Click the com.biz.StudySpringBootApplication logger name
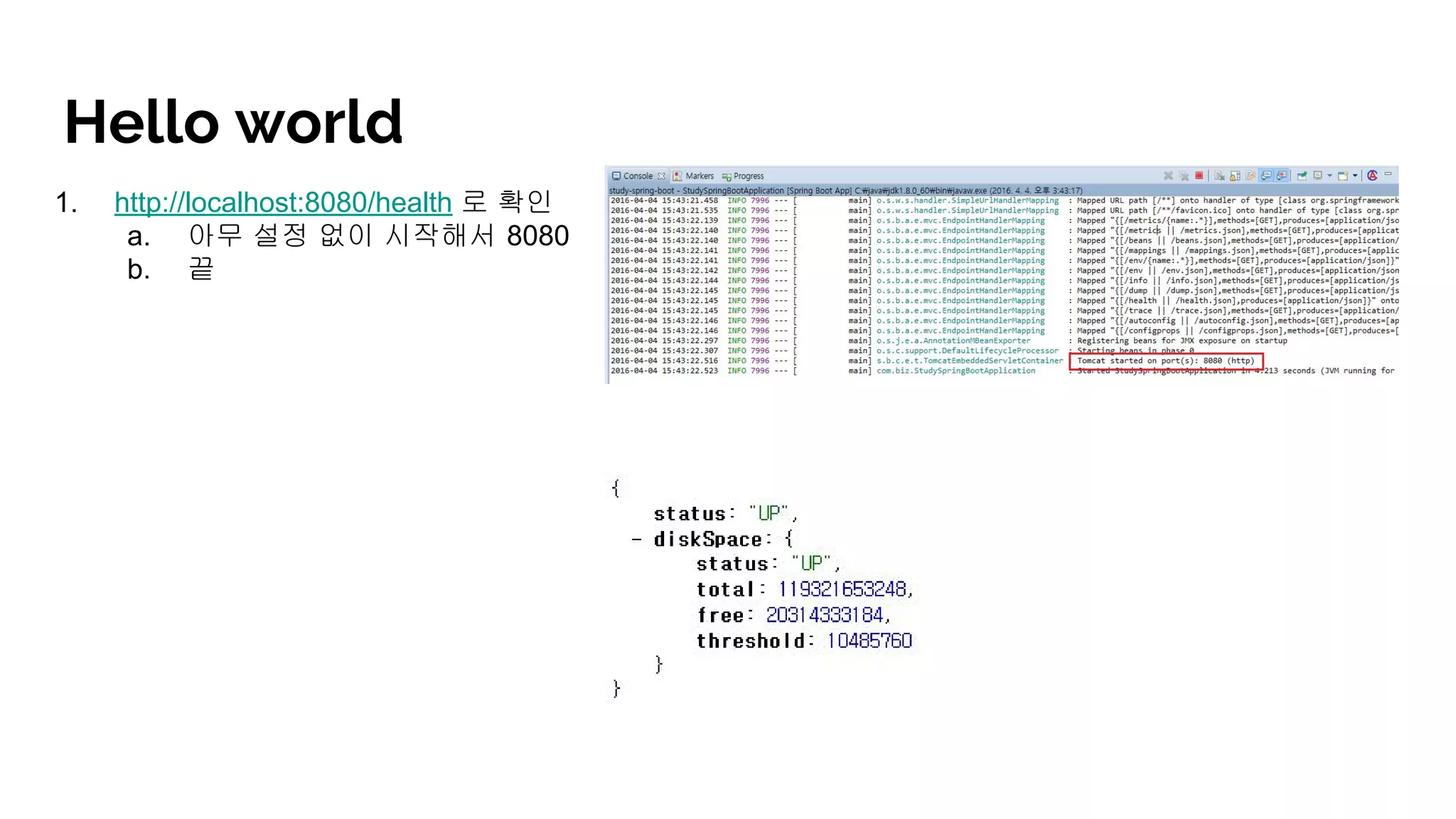1456x819 pixels. [956, 371]
